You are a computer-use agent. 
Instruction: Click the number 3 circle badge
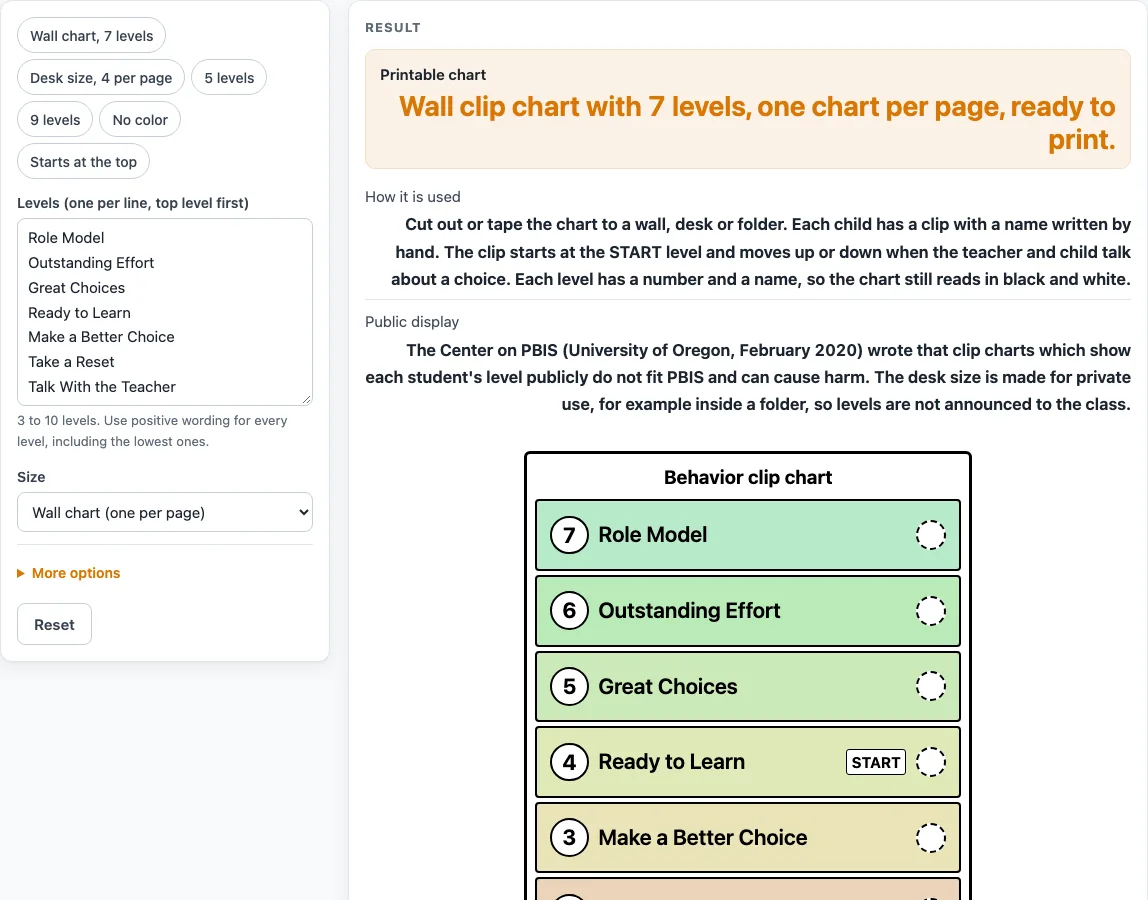click(x=569, y=838)
